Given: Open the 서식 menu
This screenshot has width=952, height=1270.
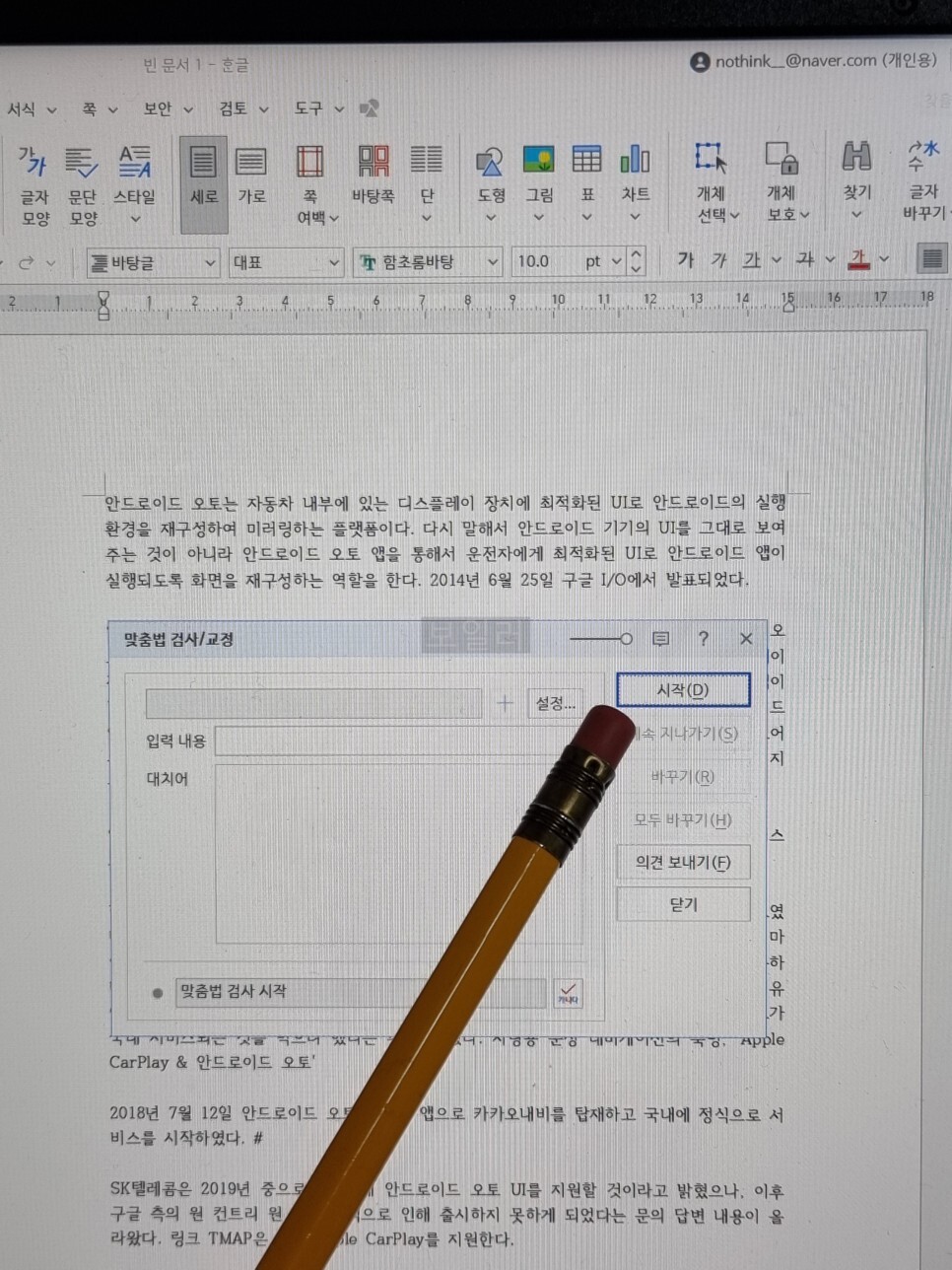Looking at the screenshot, I should pyautogui.click(x=31, y=108).
